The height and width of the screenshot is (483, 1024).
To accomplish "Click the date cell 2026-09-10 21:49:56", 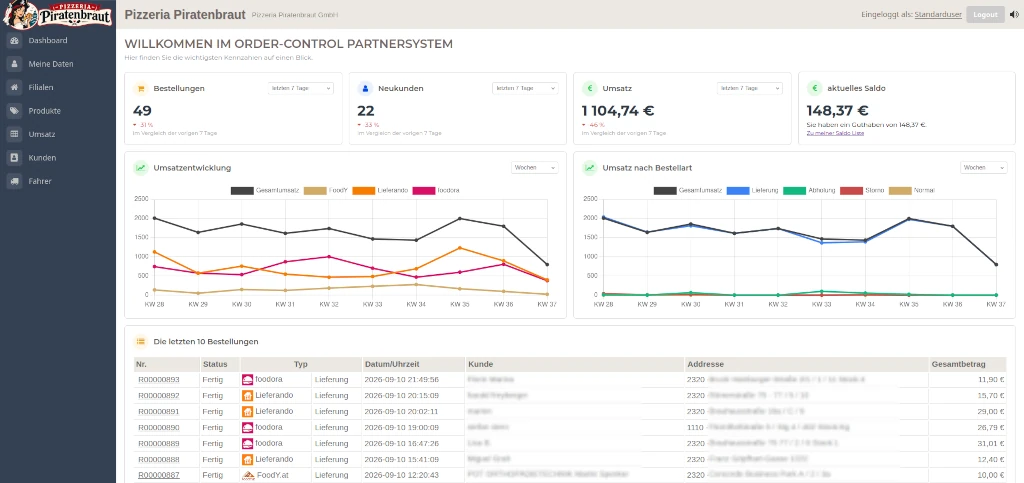I will click(x=402, y=380).
